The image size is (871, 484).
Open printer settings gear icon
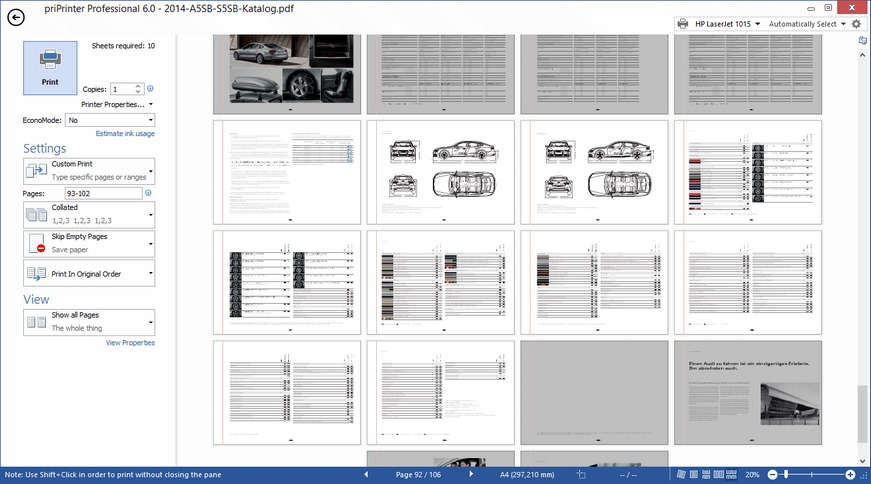[856, 23]
